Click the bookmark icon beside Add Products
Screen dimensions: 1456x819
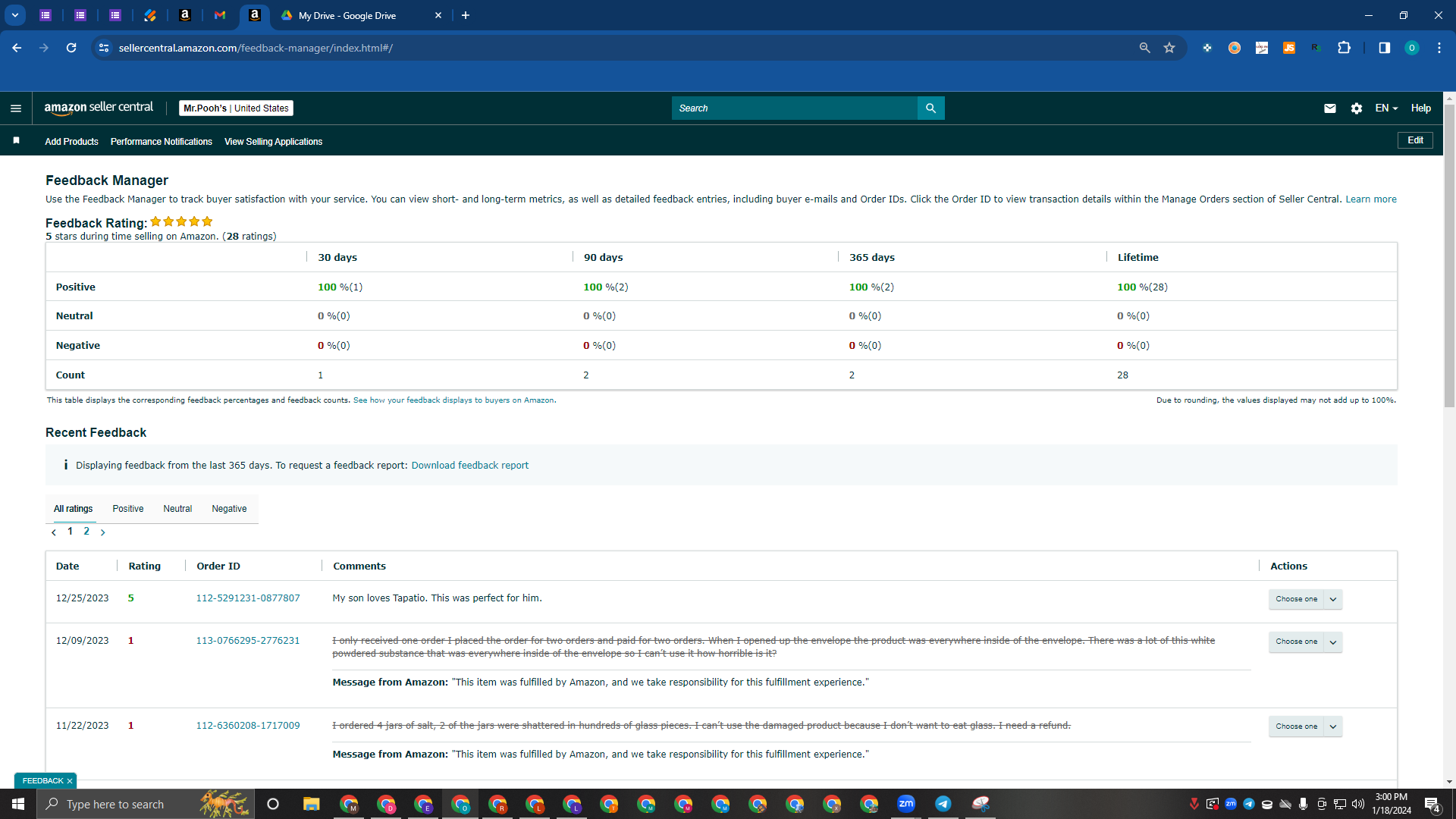pos(16,141)
